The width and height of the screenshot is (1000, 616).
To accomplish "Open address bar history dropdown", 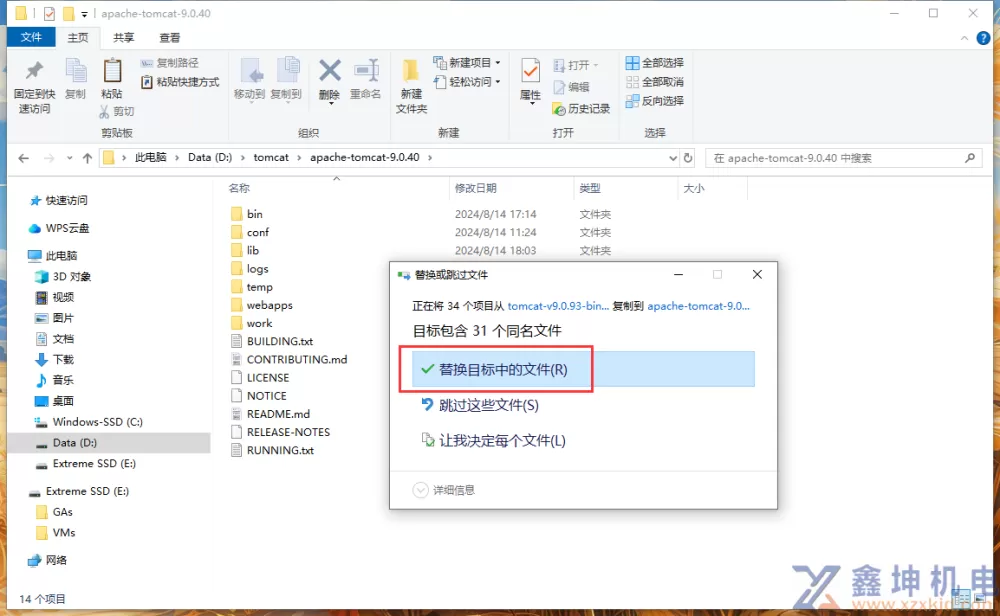I will (673, 158).
